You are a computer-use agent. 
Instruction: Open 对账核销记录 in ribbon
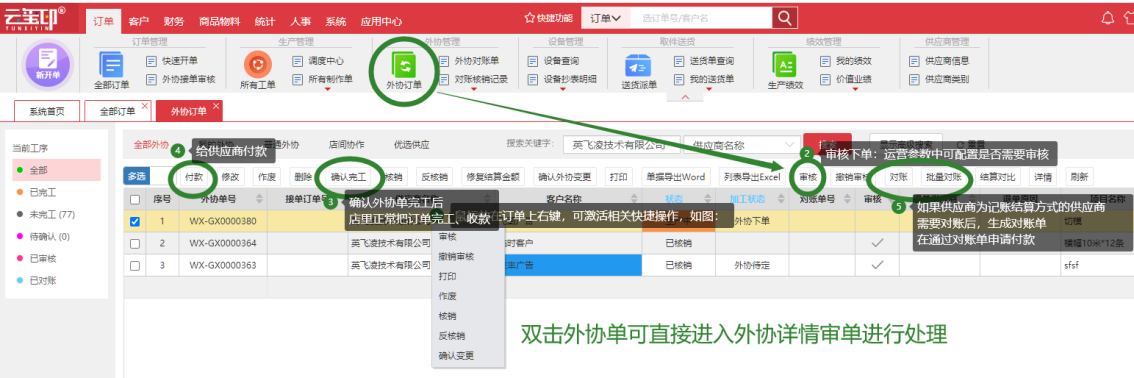tap(473, 79)
